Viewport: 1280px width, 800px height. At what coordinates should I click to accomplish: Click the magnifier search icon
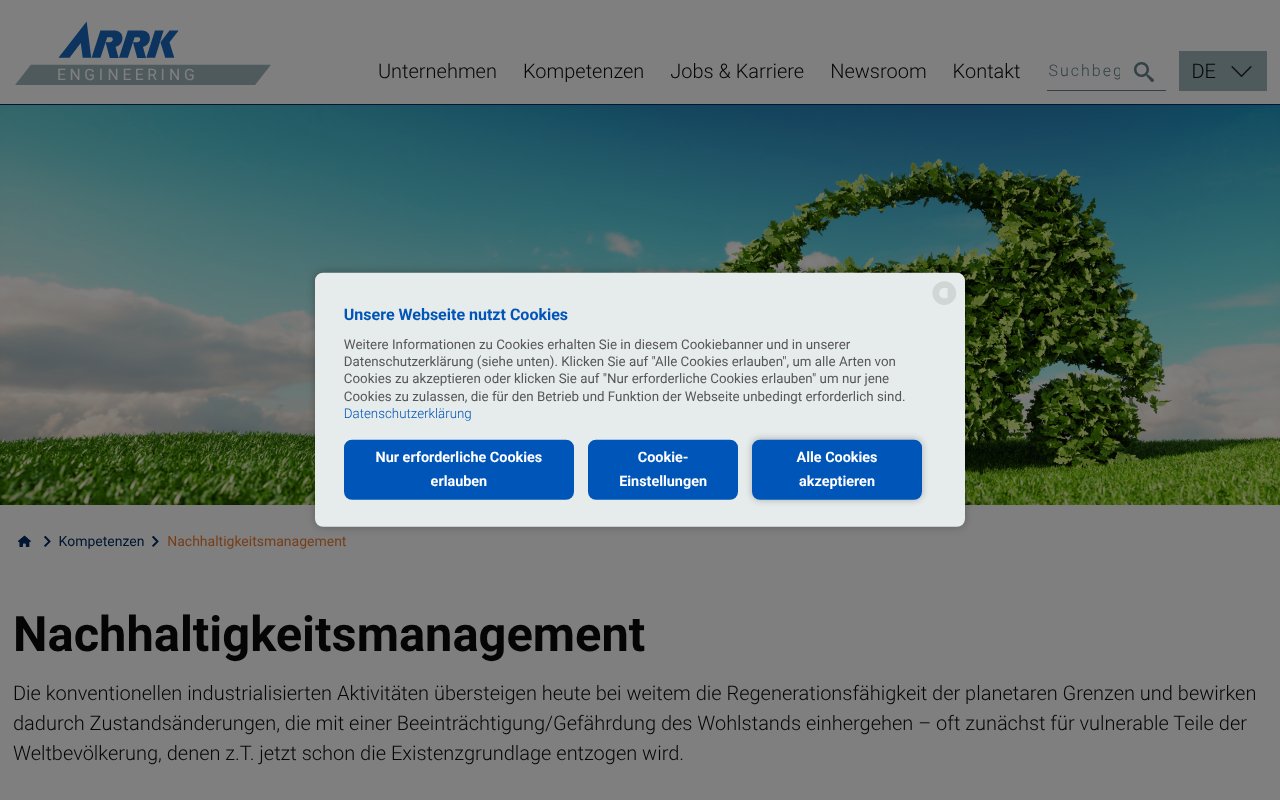tap(1143, 71)
